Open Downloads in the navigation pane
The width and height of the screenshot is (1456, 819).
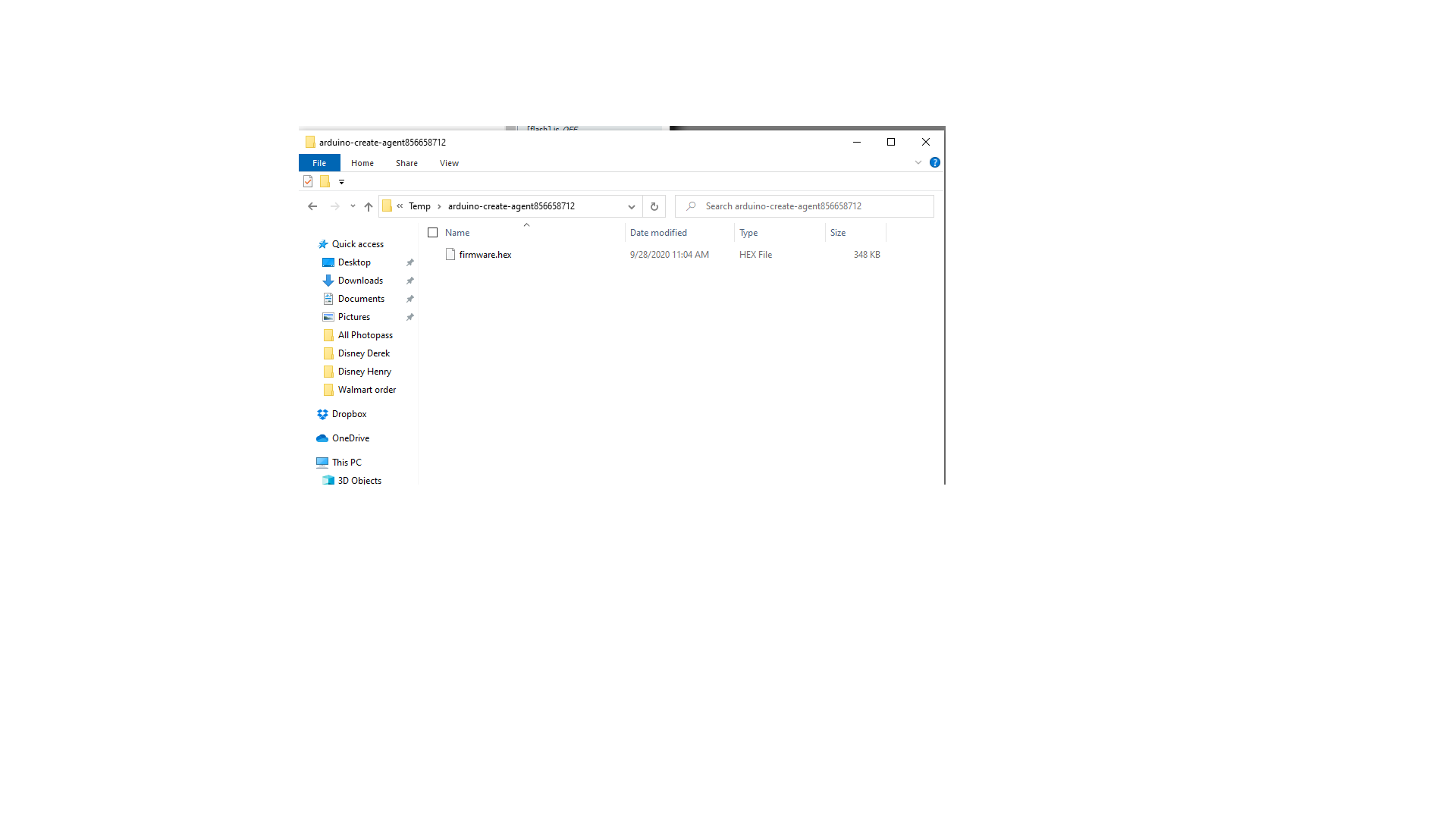[x=360, y=281]
